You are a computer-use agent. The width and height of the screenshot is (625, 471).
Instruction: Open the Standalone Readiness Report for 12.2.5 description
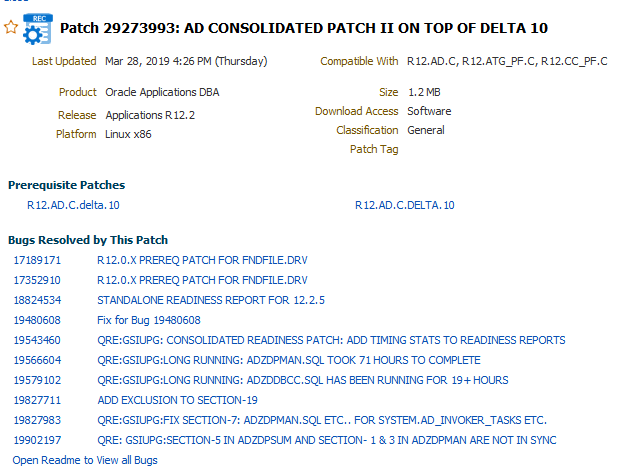coord(210,300)
